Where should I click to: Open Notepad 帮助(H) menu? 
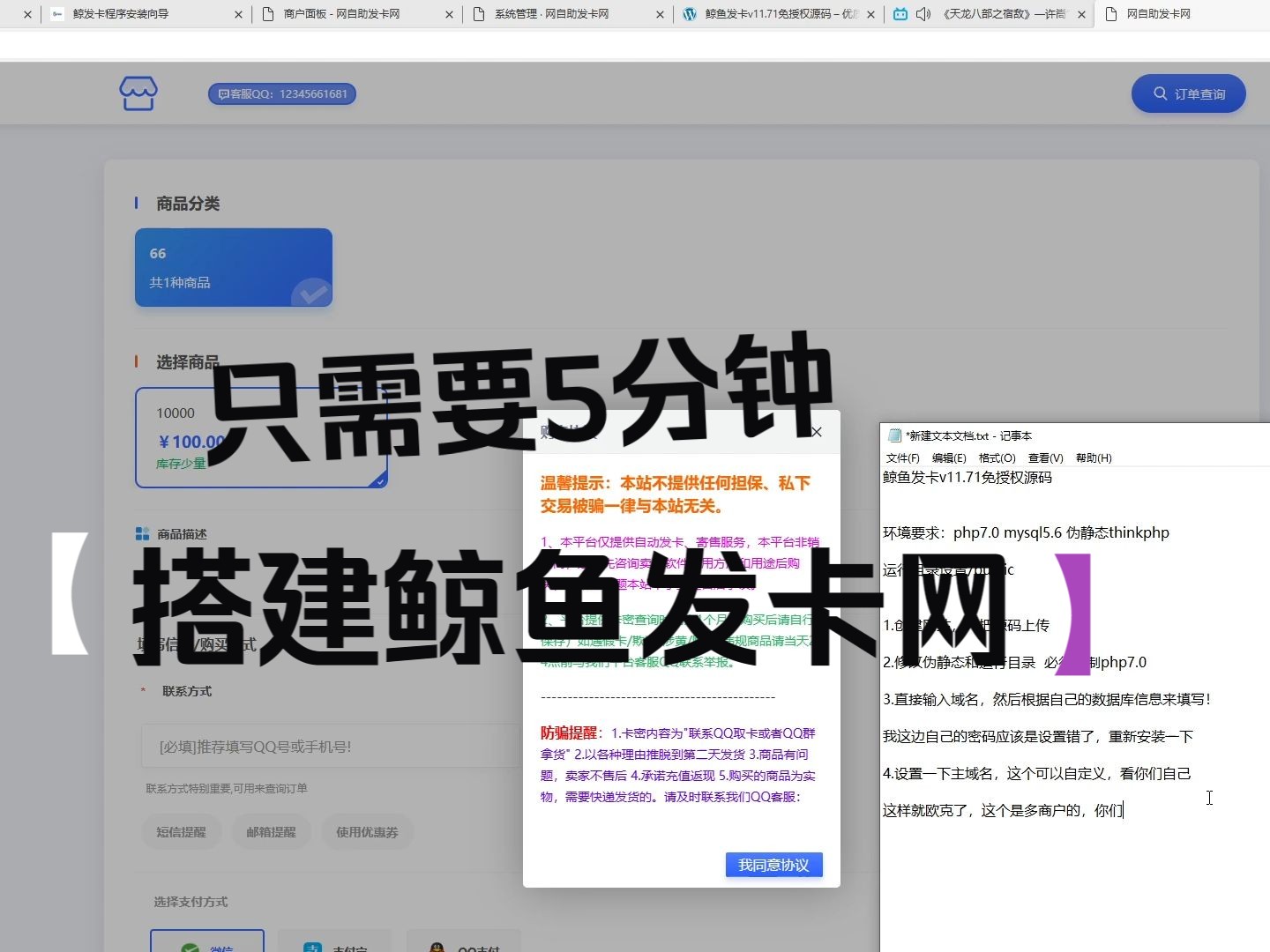[1094, 458]
